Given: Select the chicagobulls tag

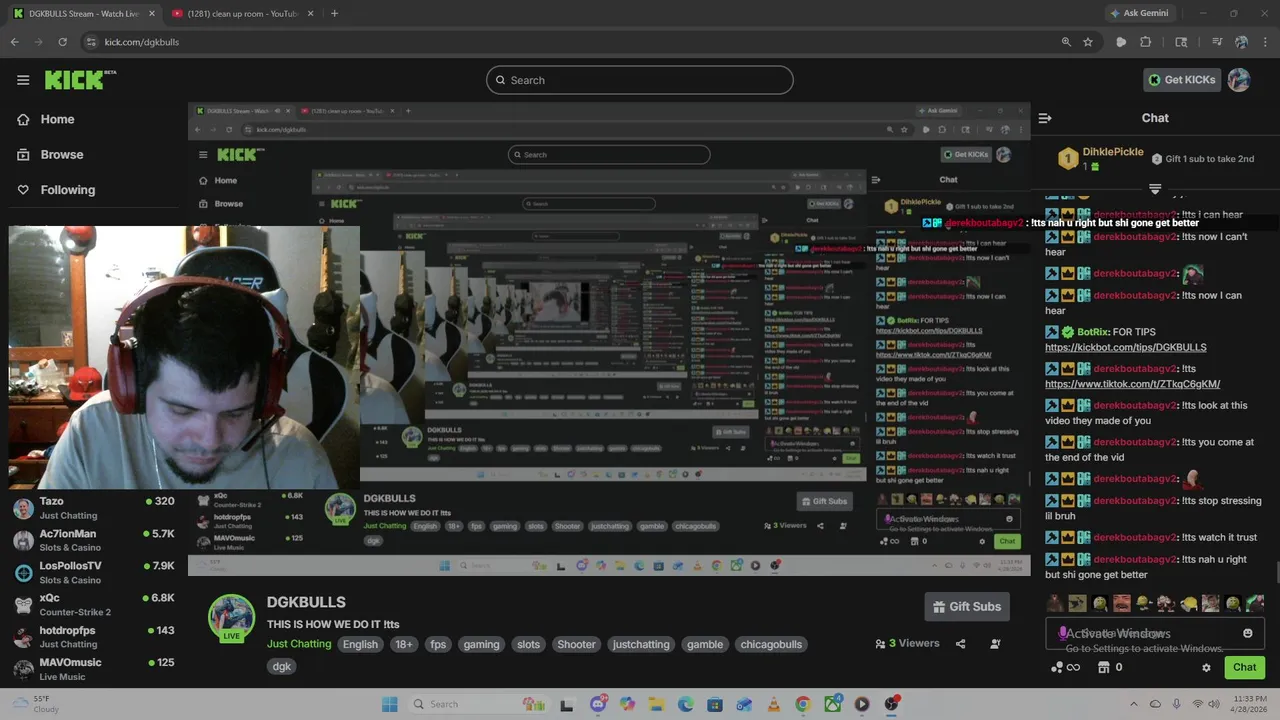Looking at the screenshot, I should tap(771, 645).
